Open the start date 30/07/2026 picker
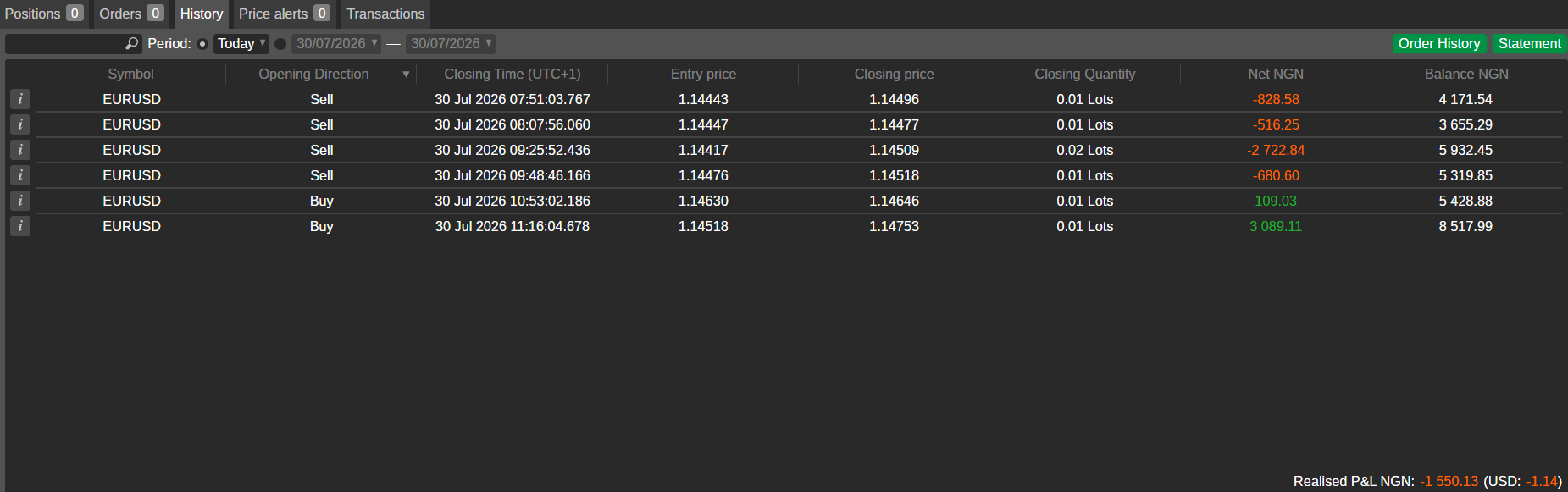The image size is (1568, 492). pos(336,43)
